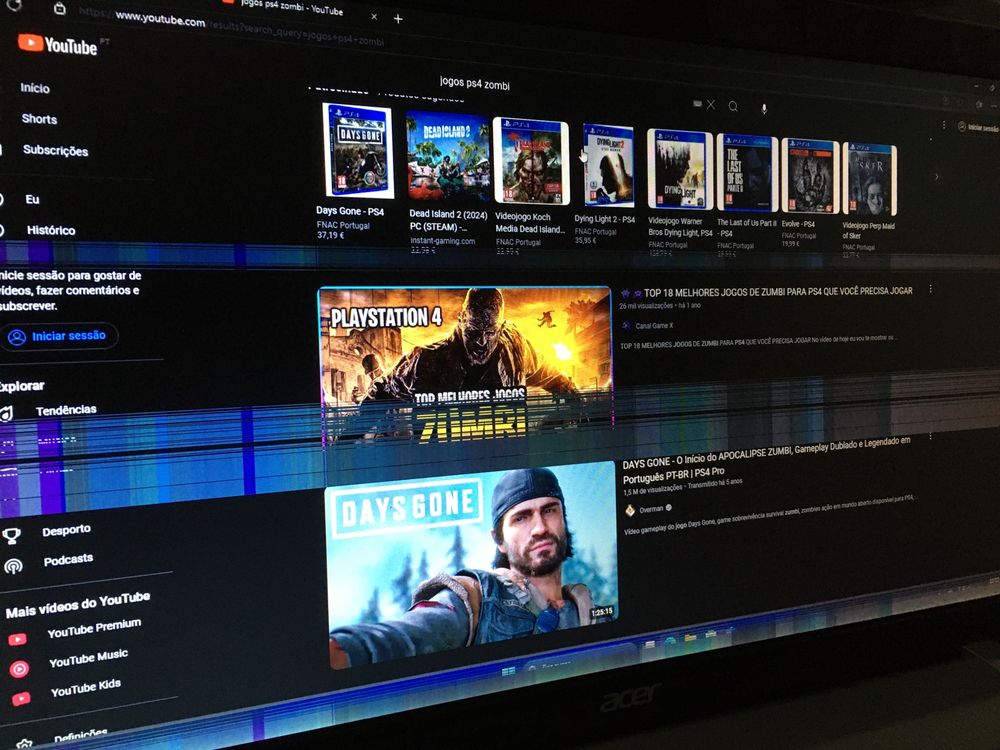Open The Last of Us Part II cover
Screen dimensions: 1000x750
coord(747,173)
